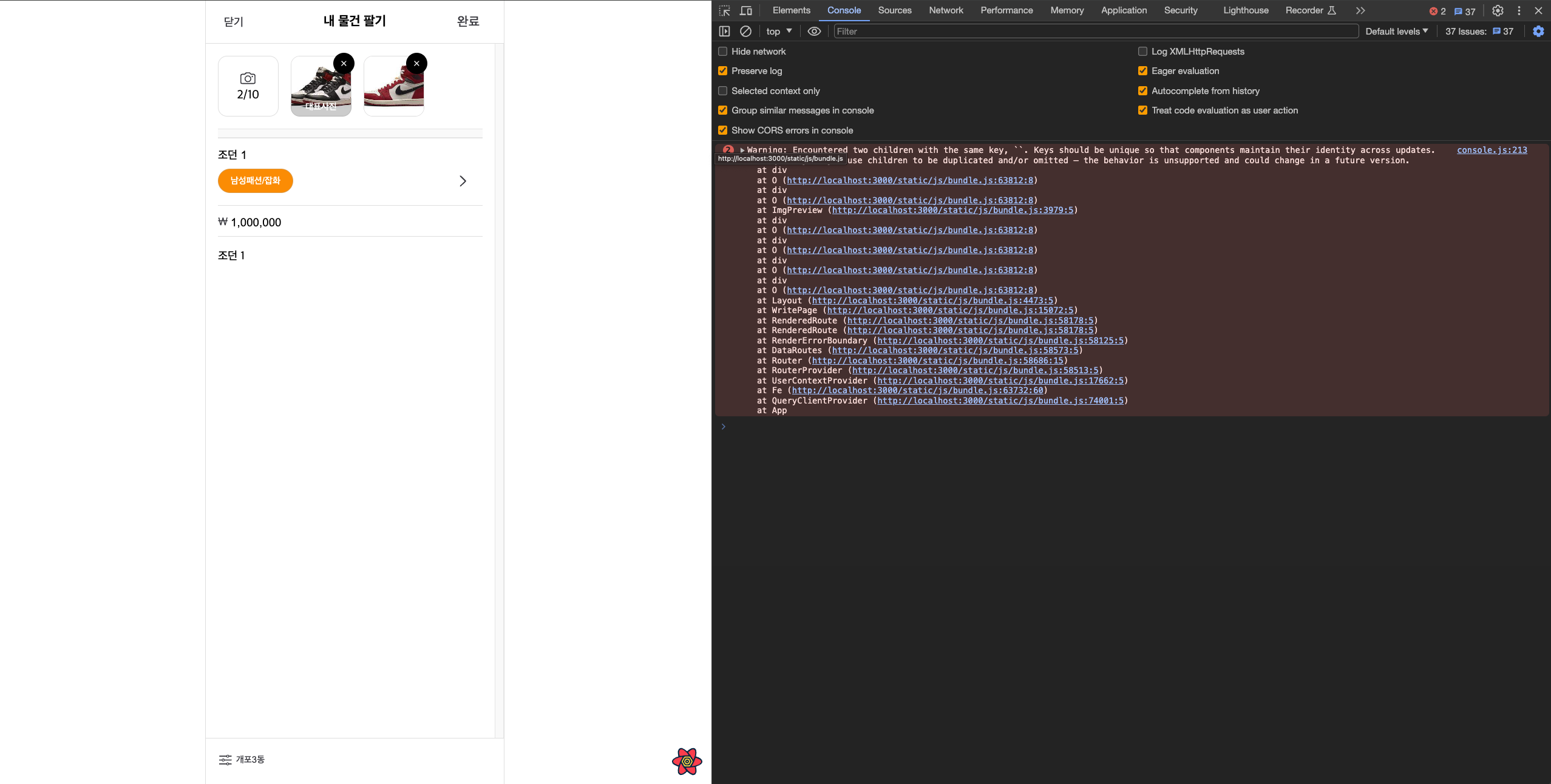
Task: Click the React Query devtools flower icon
Action: 687,761
